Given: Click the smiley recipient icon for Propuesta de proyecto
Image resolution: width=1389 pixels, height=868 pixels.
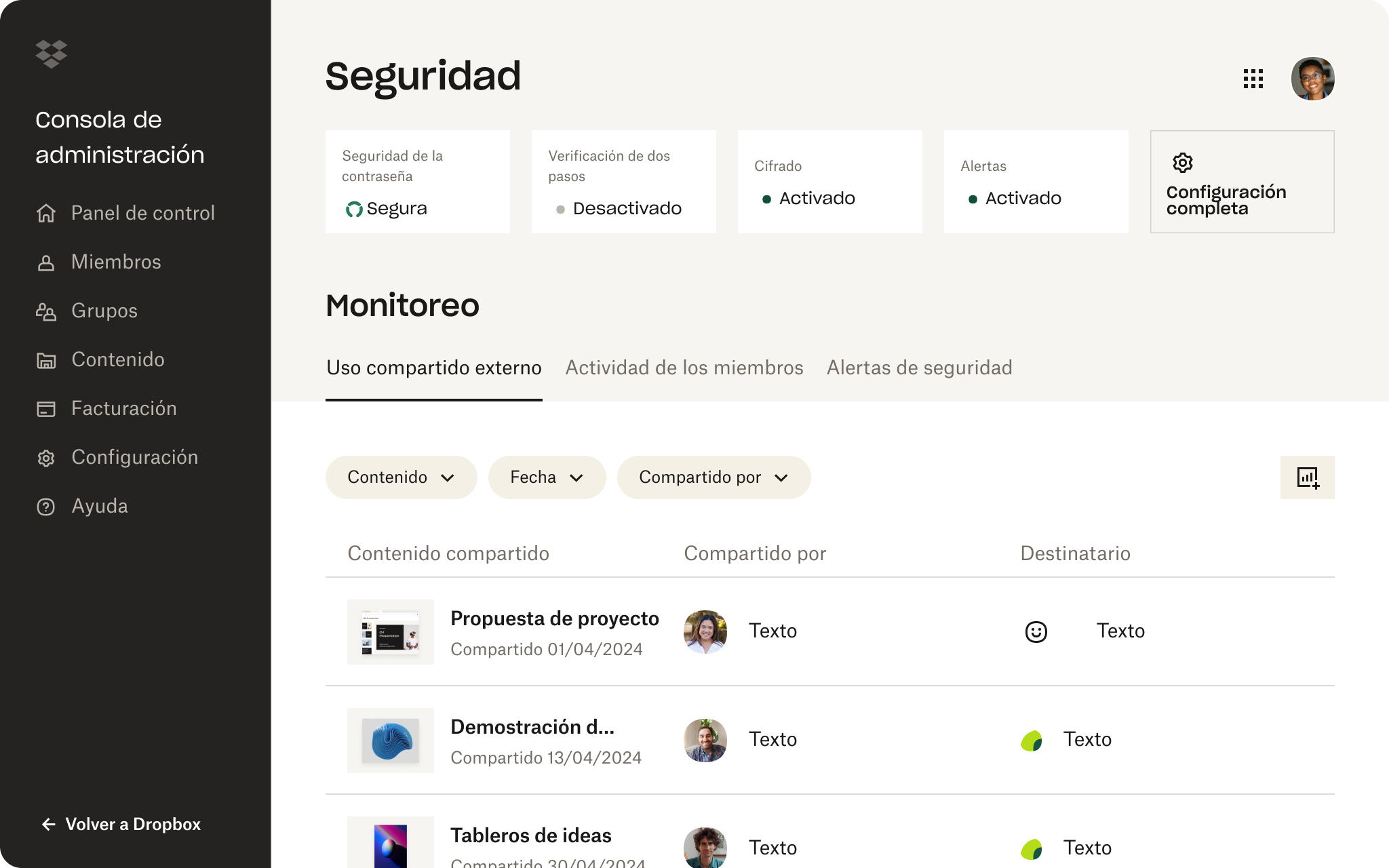Looking at the screenshot, I should (1036, 631).
